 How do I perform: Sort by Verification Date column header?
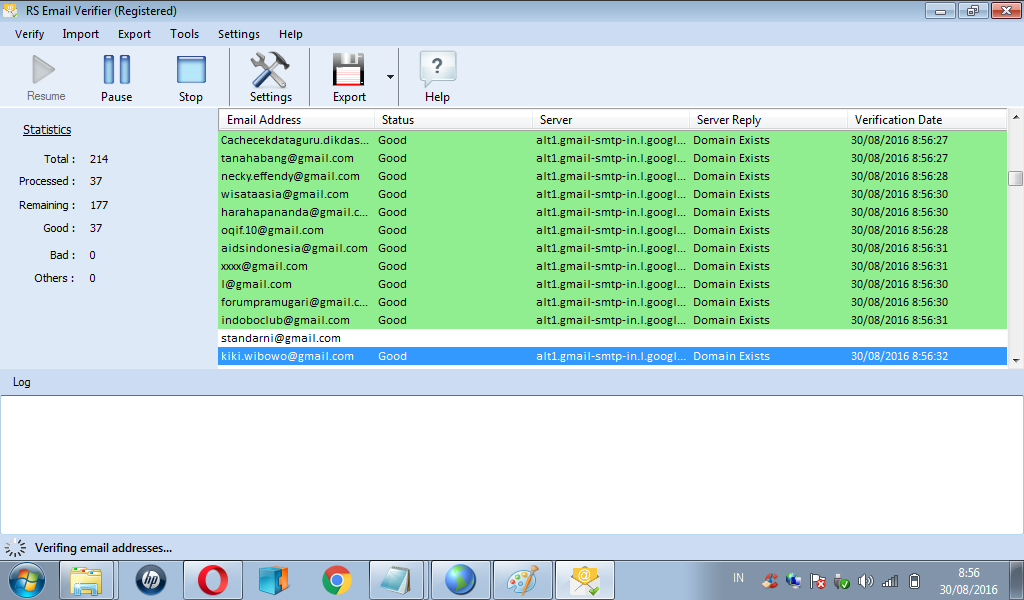[x=927, y=119]
